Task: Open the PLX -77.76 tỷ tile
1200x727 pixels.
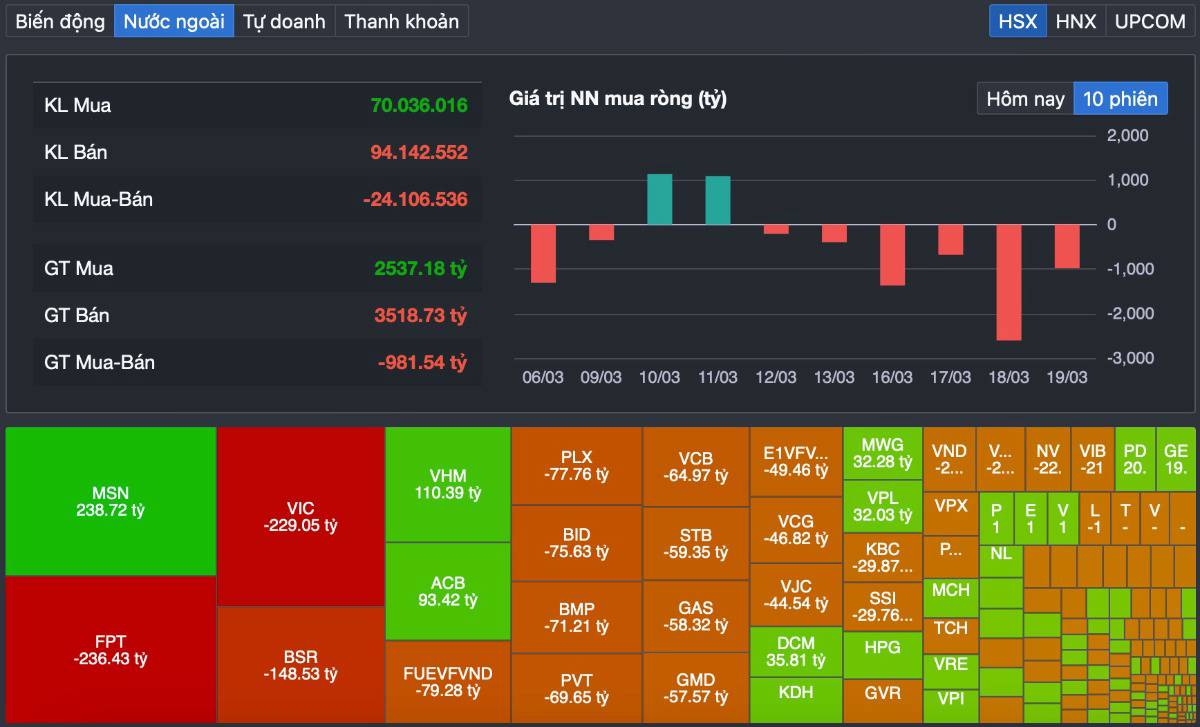Action: (x=577, y=466)
